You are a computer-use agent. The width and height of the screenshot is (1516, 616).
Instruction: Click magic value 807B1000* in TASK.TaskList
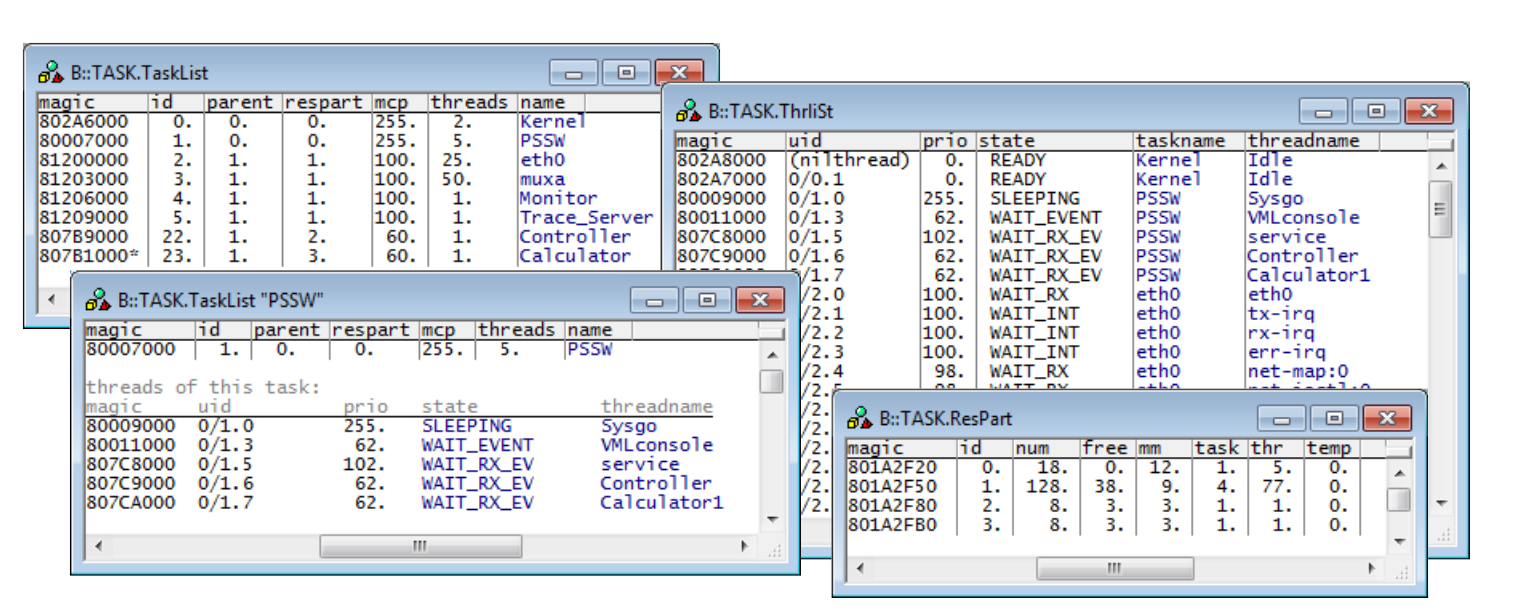[x=88, y=255]
